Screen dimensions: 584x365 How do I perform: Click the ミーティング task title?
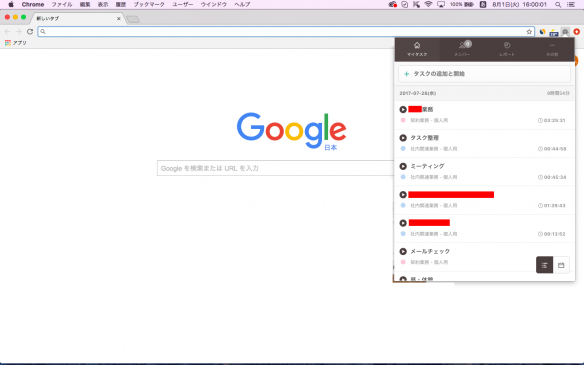tap(427, 166)
